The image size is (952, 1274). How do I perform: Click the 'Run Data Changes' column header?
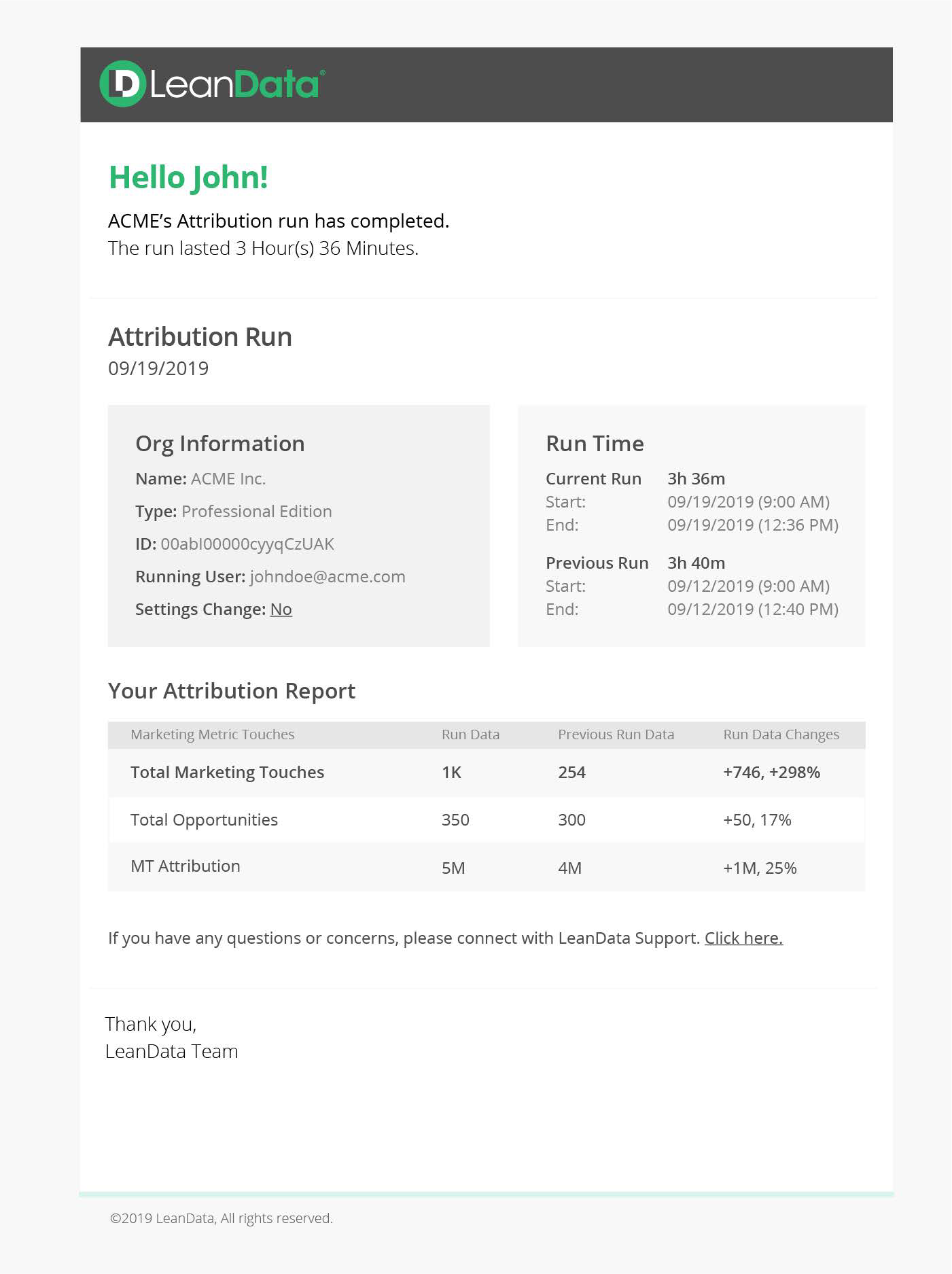click(x=781, y=735)
